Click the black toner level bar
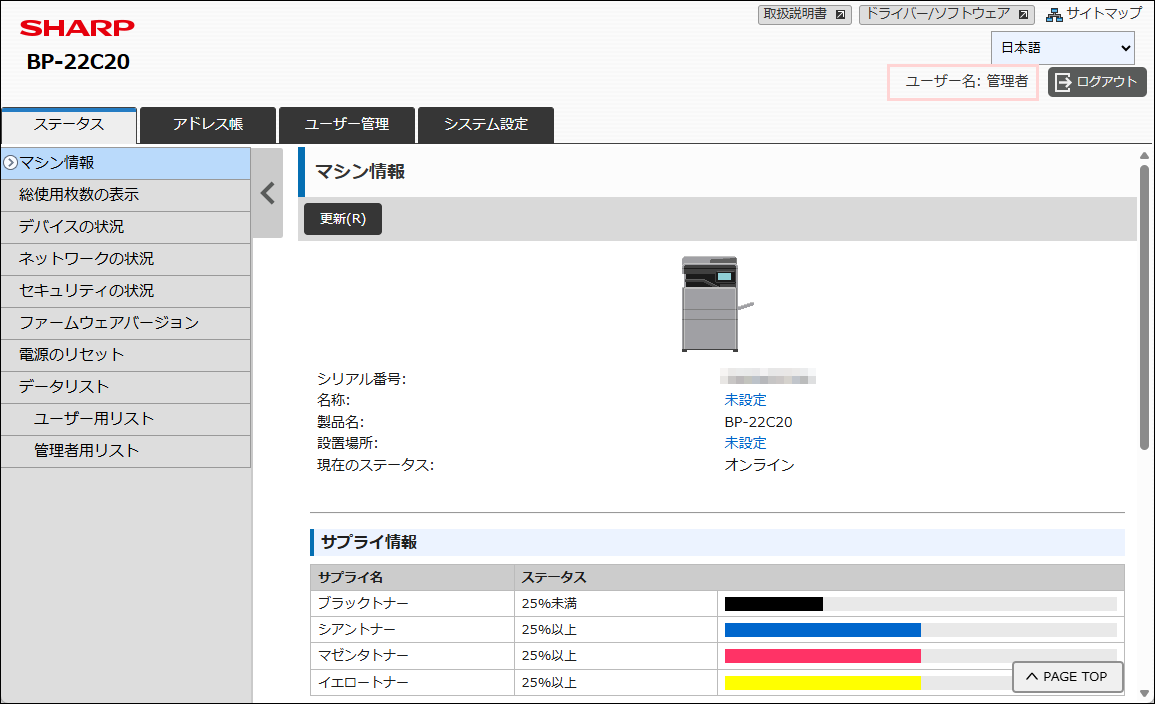Screen dimensions: 1155x704 click(773, 604)
